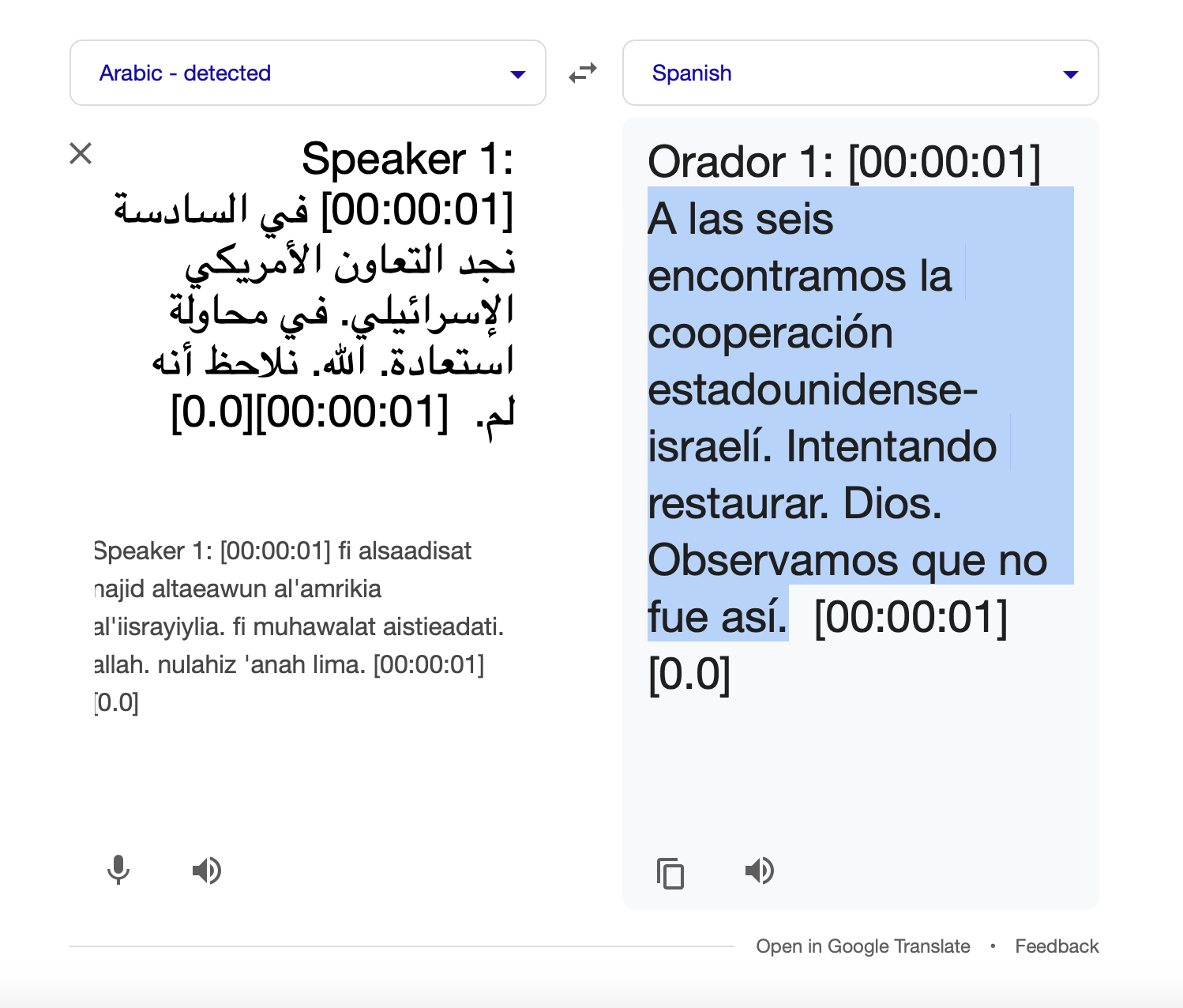The height and width of the screenshot is (1008, 1183).
Task: Play audio of the Spanish translation
Action: pyautogui.click(x=760, y=871)
